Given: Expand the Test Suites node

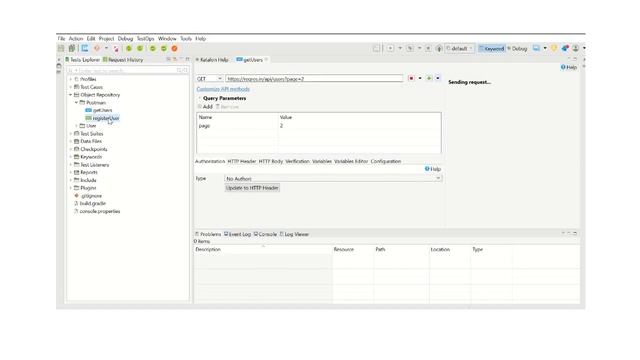Looking at the screenshot, I should 71,133.
